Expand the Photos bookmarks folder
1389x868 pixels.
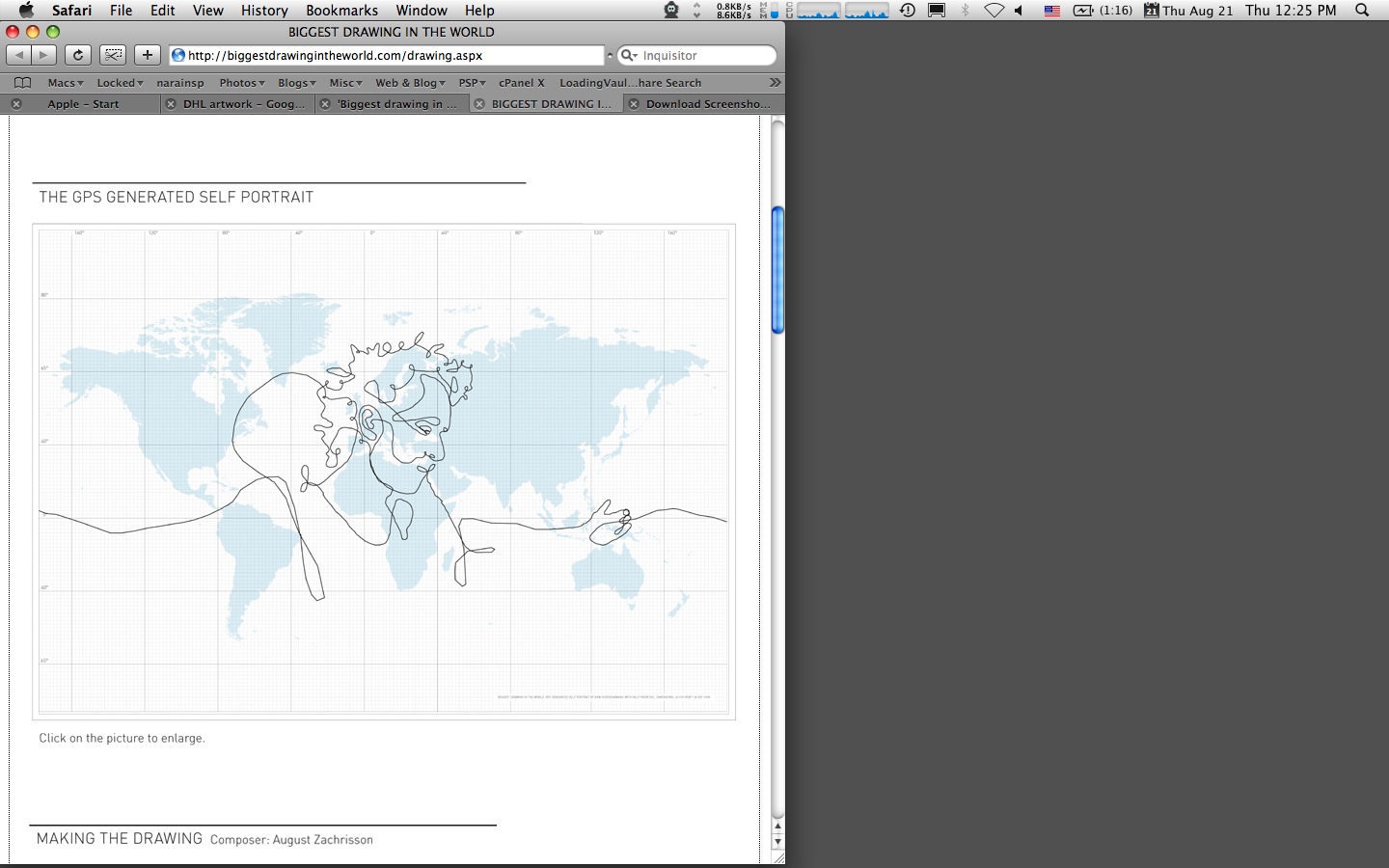pyautogui.click(x=242, y=83)
